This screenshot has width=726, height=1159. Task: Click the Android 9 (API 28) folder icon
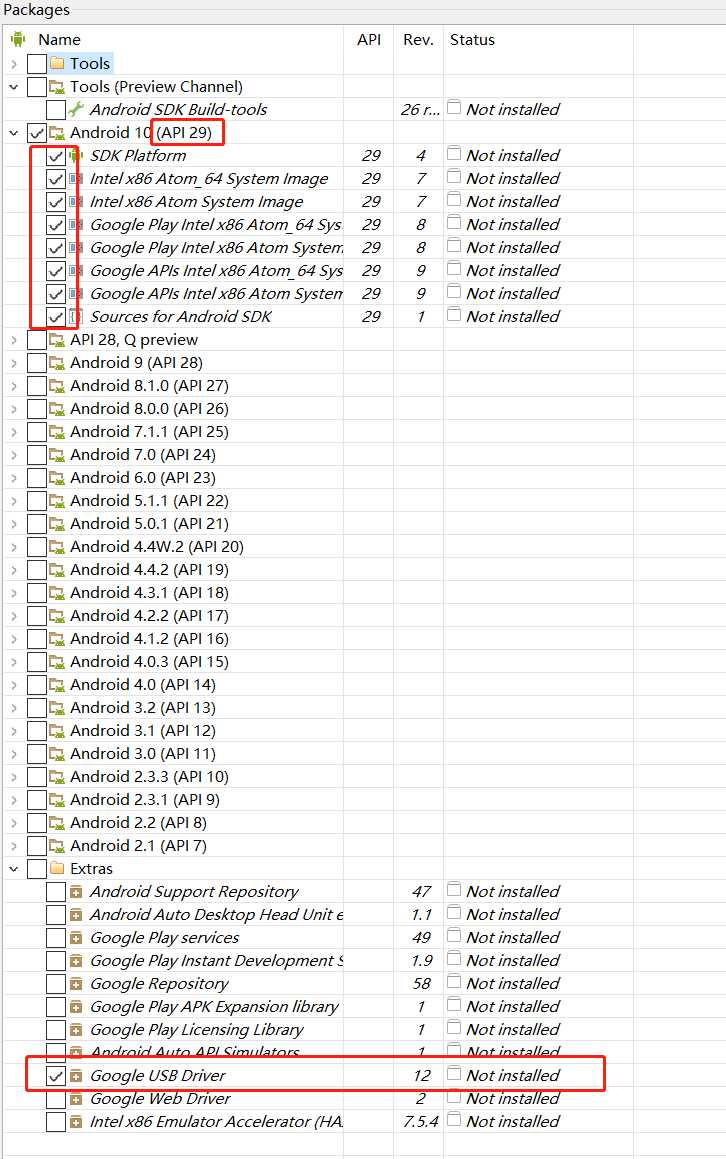(x=57, y=362)
